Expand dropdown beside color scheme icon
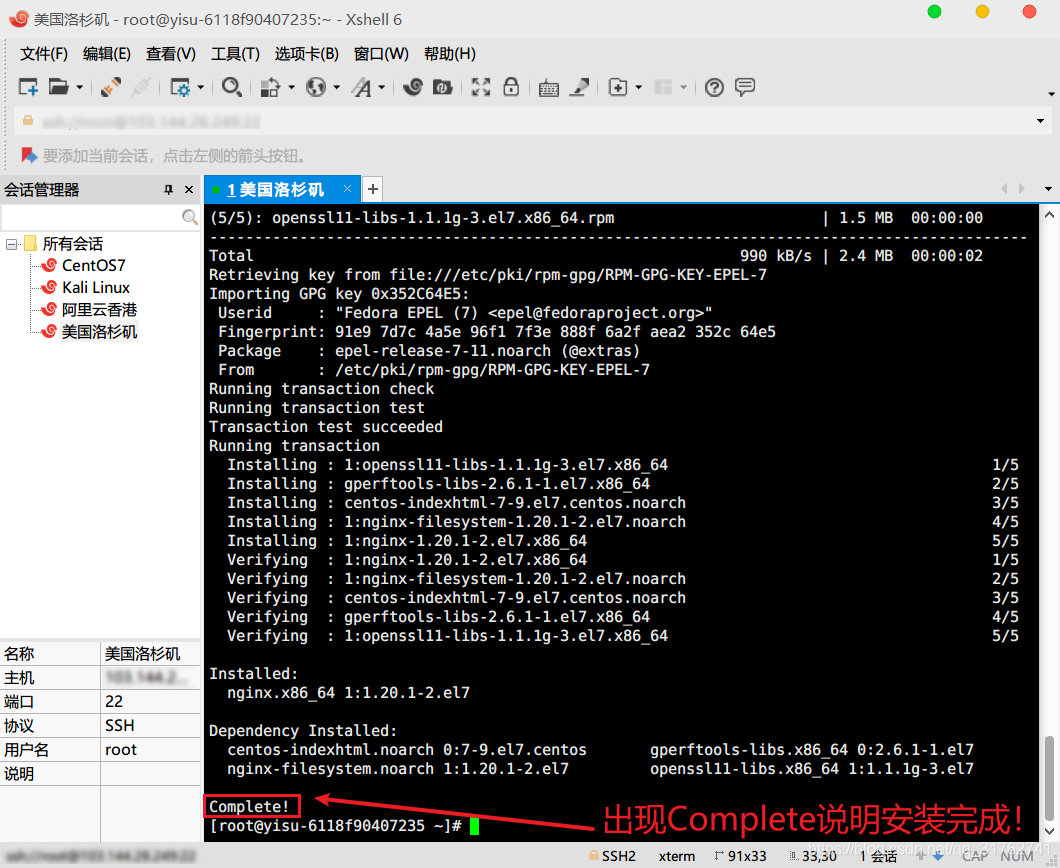Viewport: 1060px width, 868px height. 291,87
